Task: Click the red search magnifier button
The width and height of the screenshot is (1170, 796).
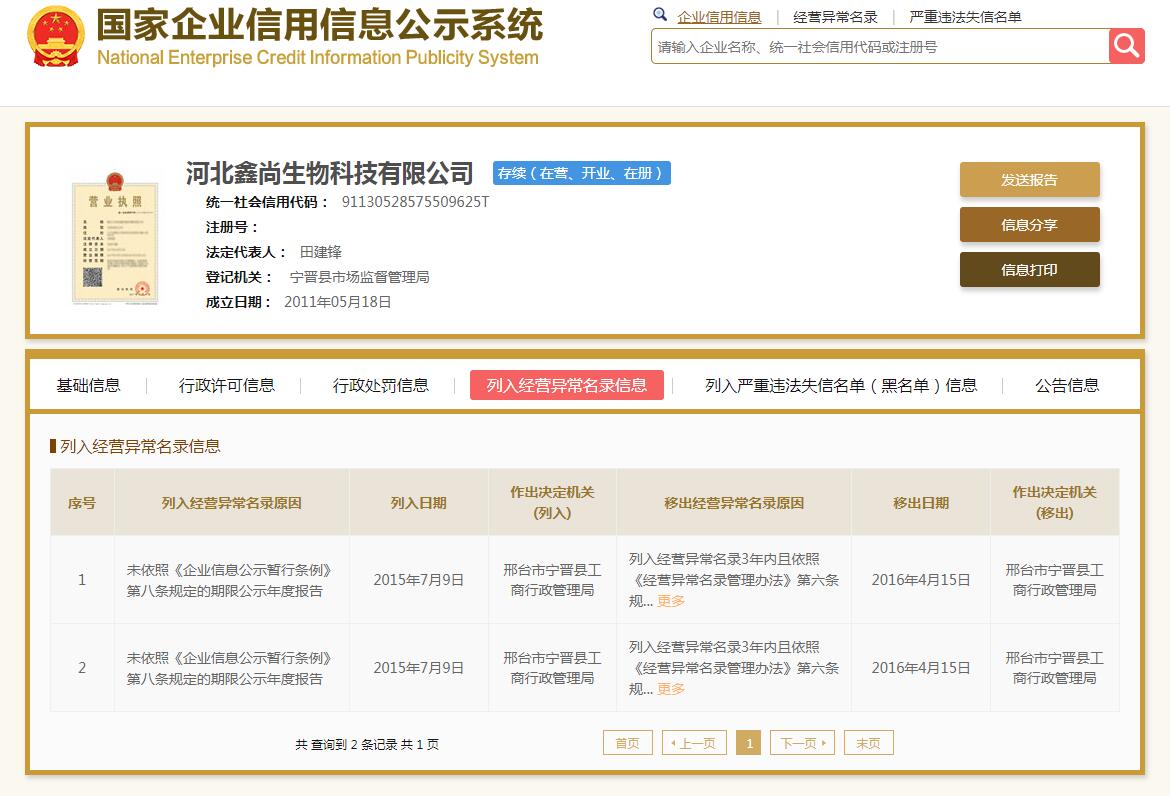Action: [1126, 46]
